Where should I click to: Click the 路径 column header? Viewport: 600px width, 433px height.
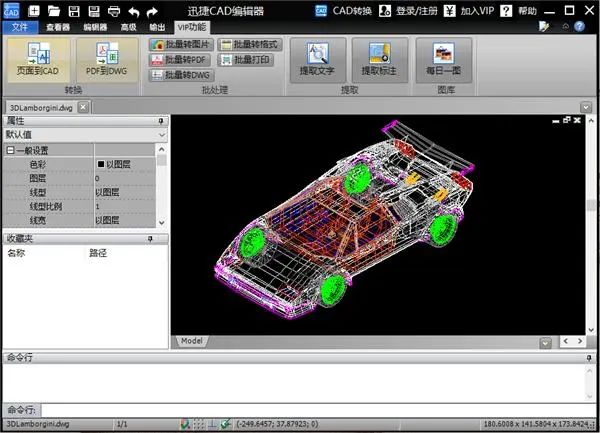pyautogui.click(x=98, y=253)
